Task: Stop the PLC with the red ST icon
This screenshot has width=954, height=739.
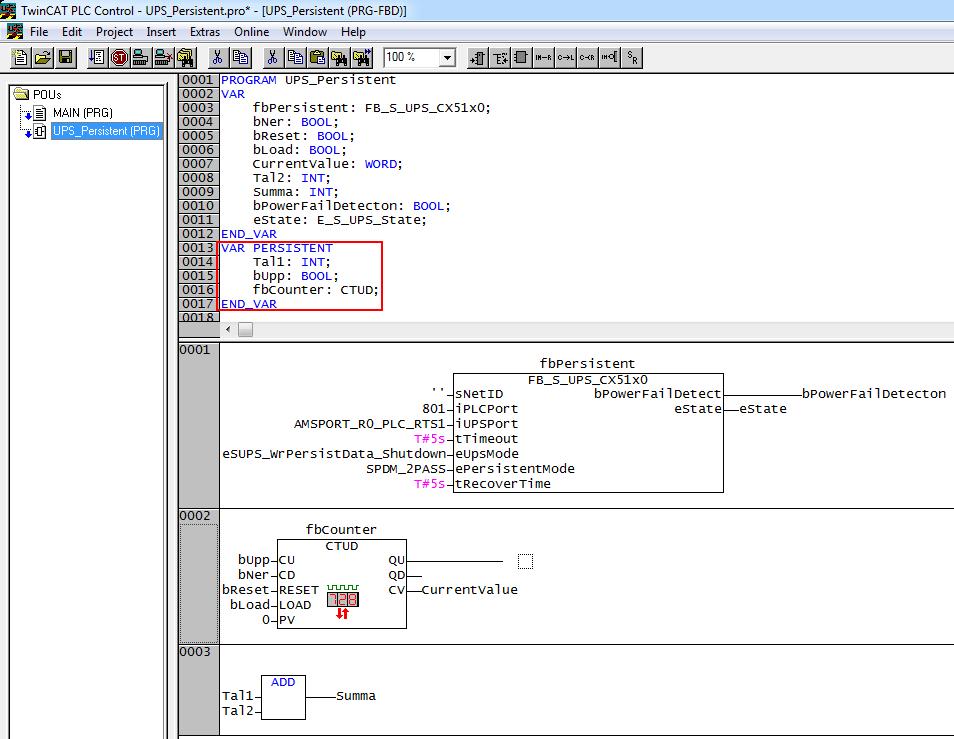Action: coord(119,58)
